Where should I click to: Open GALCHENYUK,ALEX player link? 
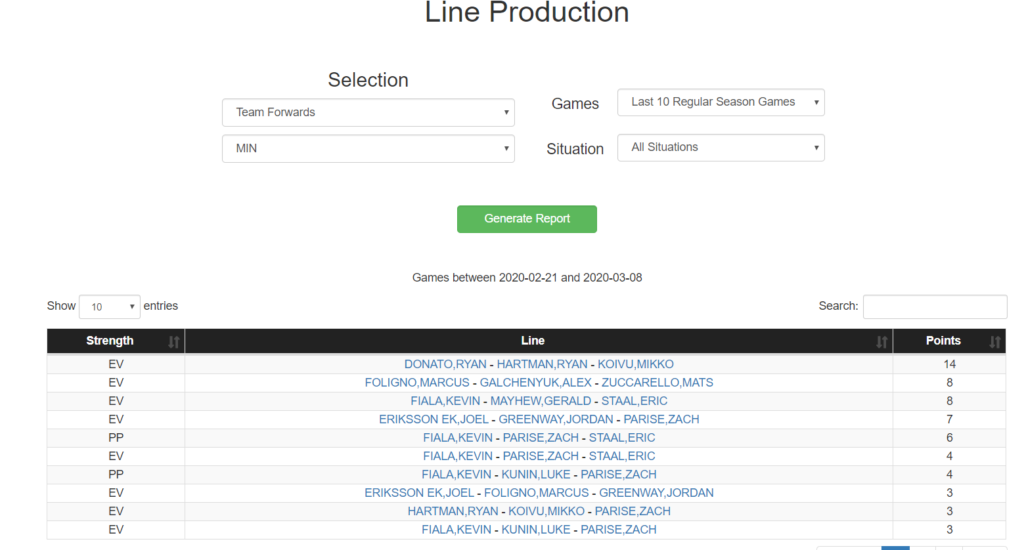[x=536, y=383]
